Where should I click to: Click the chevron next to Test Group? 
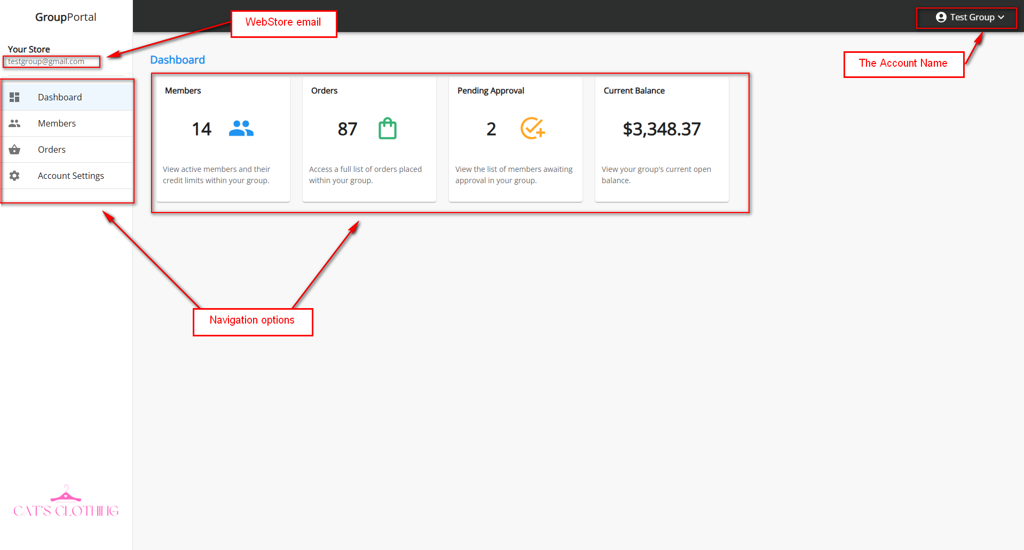(x=1001, y=17)
